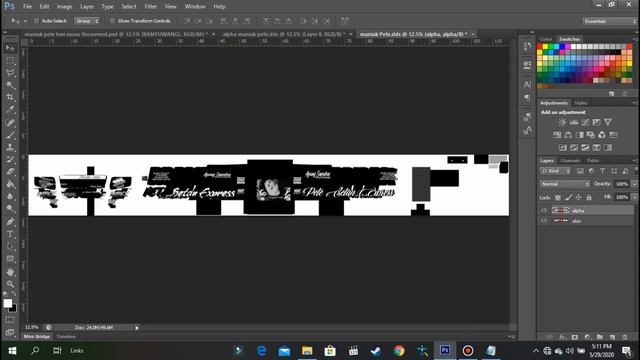
Task: Add Curves adjustment icon
Action: coord(585,122)
